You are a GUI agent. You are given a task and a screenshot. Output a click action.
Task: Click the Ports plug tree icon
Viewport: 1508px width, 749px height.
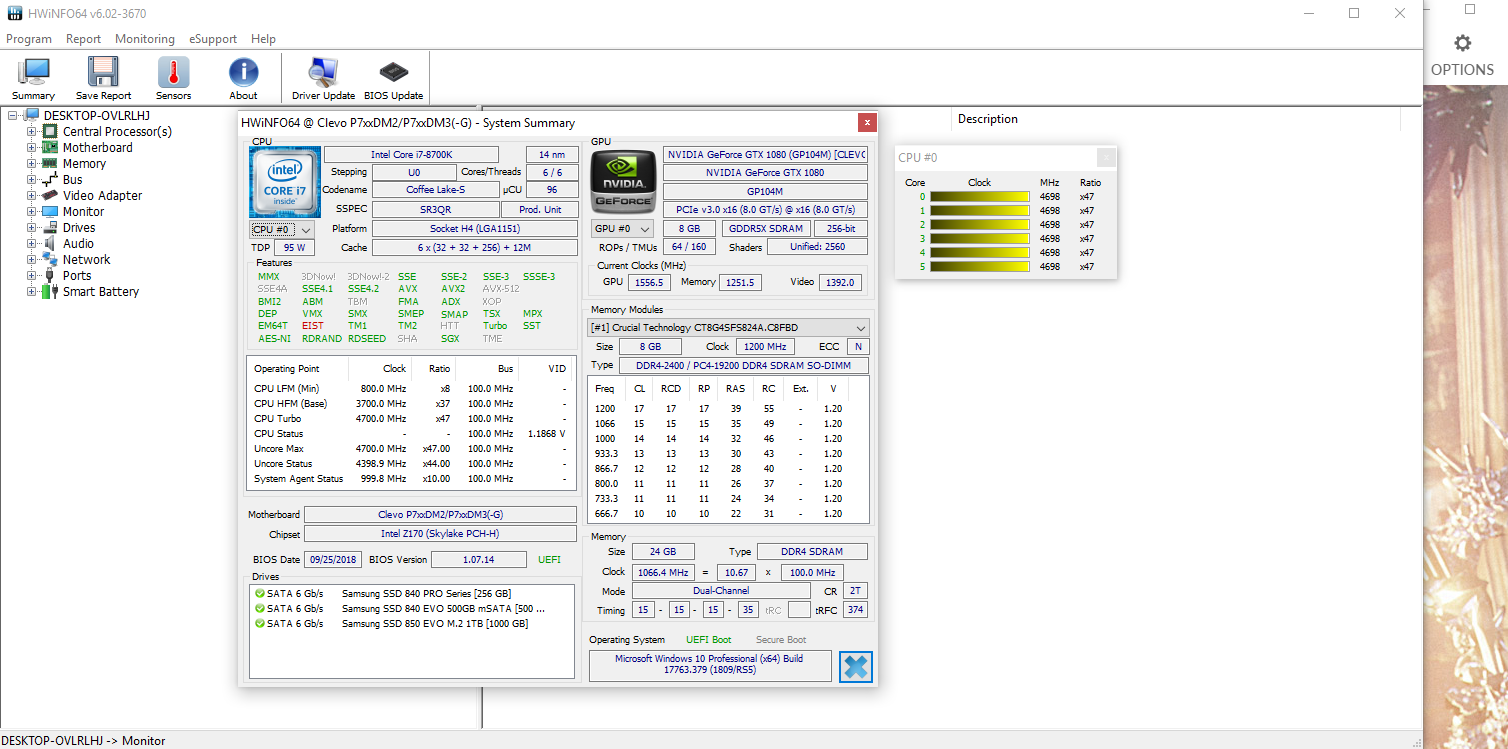pyautogui.click(x=49, y=275)
